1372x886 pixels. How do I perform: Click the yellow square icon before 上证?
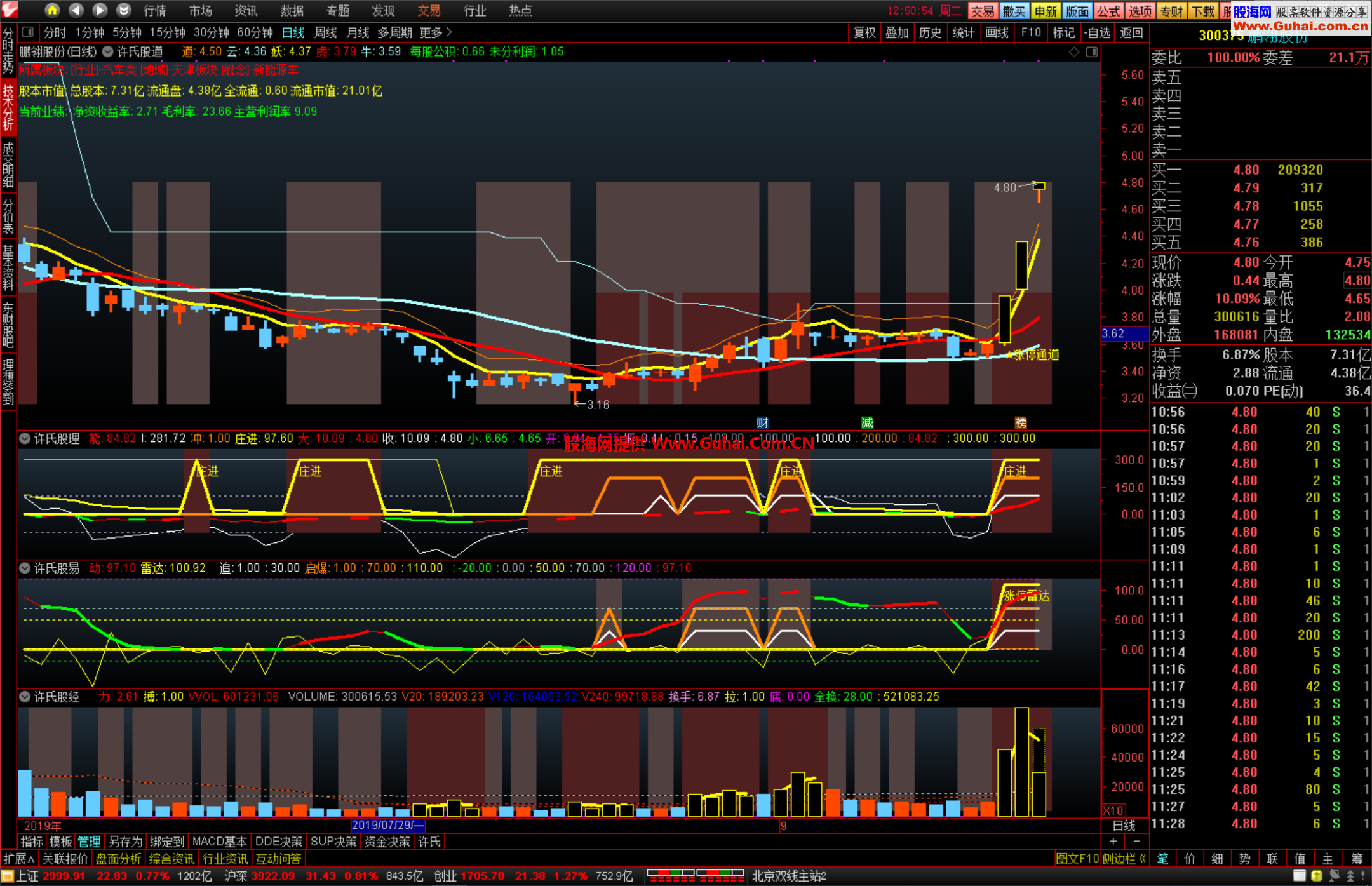tap(8, 876)
